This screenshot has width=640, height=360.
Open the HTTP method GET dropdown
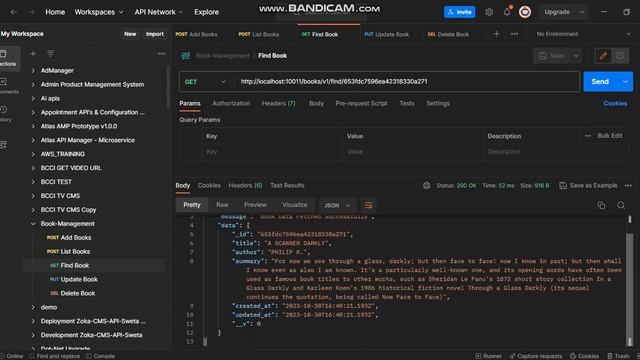(x=205, y=82)
